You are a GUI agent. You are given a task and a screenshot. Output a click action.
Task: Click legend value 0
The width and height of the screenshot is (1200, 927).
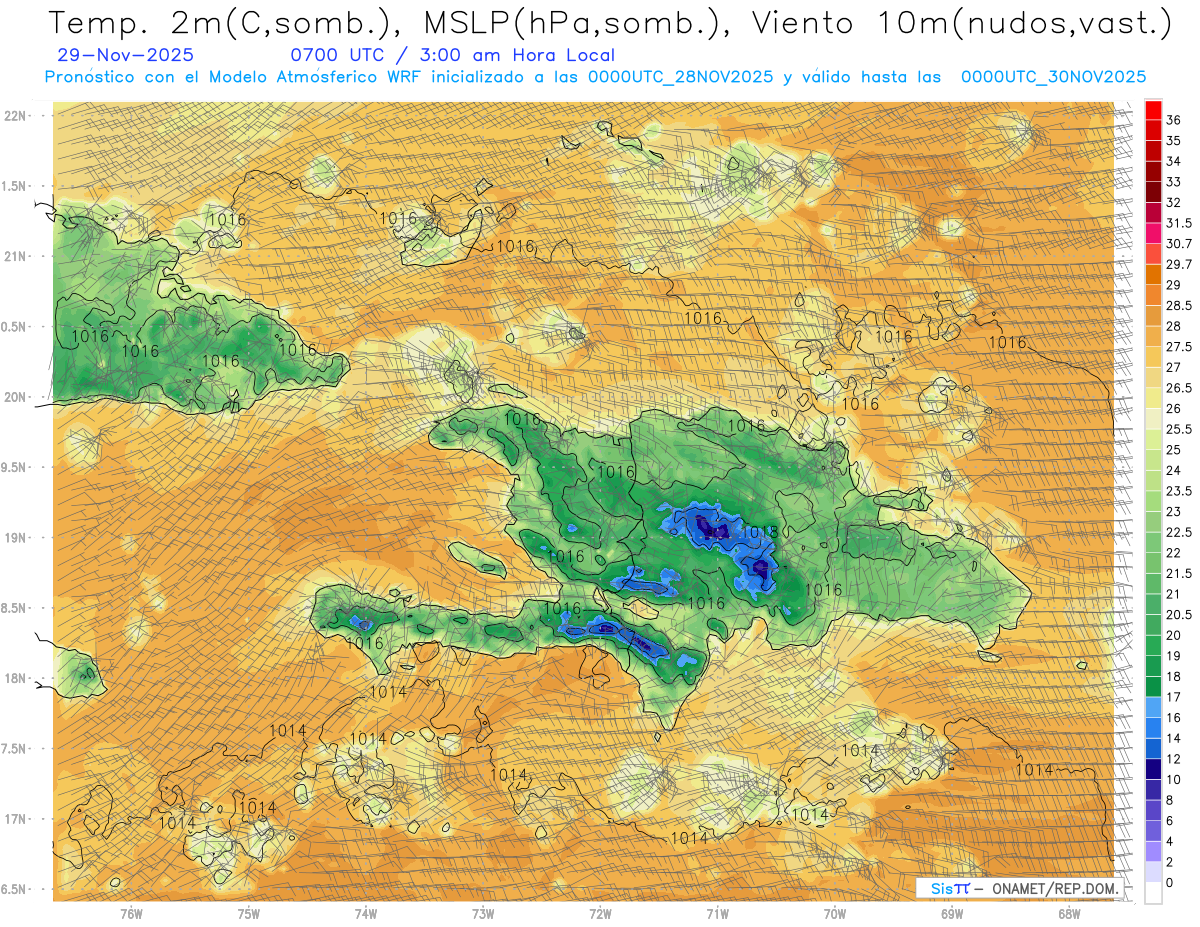click(1170, 883)
